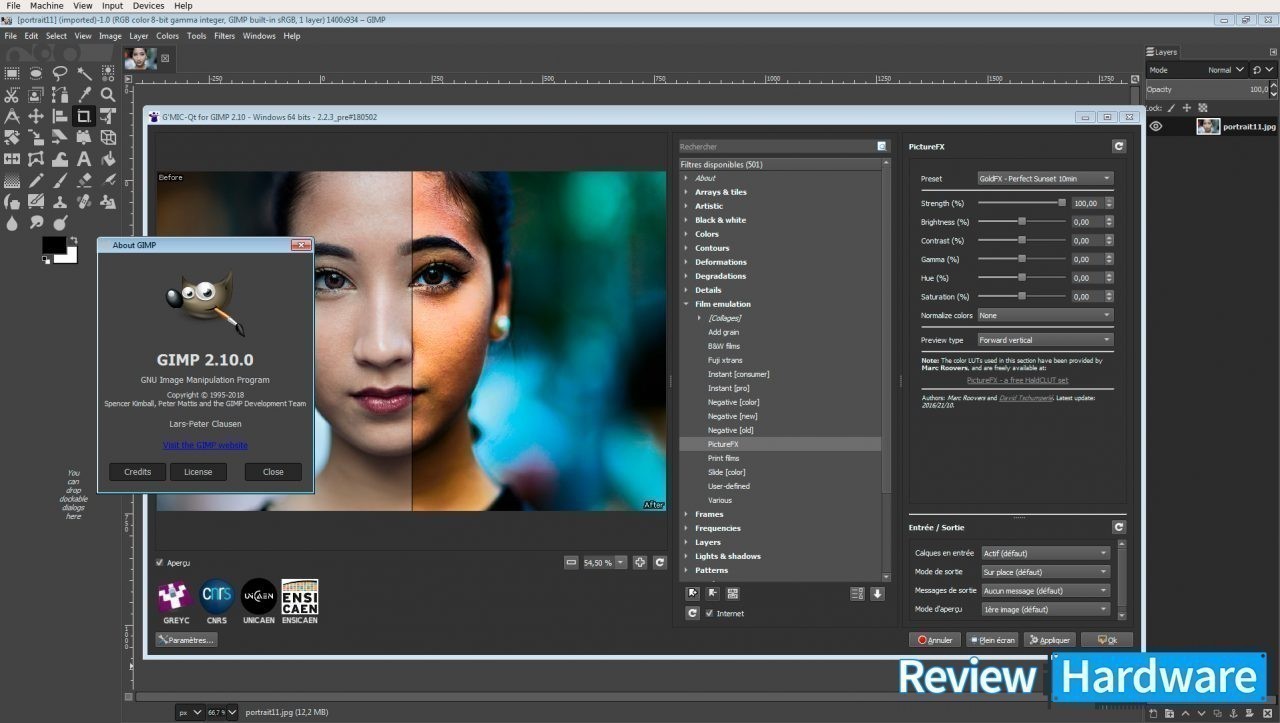Toggle visibility of portrait11.jpg layer
This screenshot has width=1280, height=723.
tap(1156, 126)
